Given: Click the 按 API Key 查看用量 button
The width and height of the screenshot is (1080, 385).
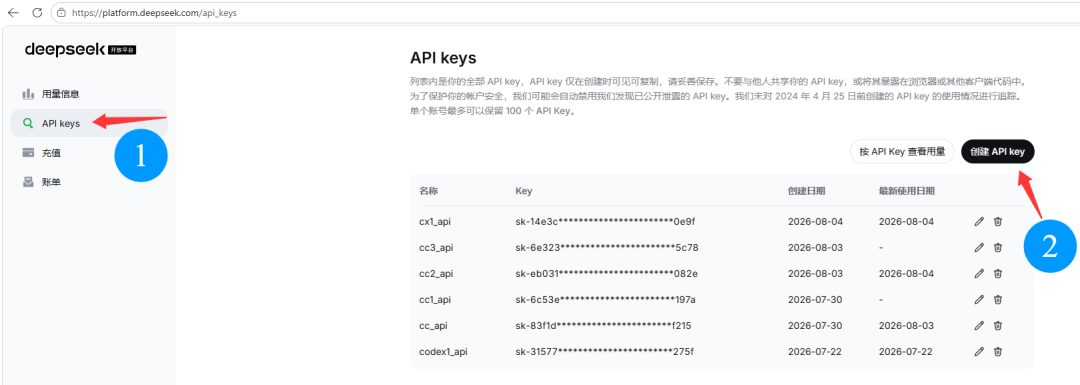Looking at the screenshot, I should 902,152.
